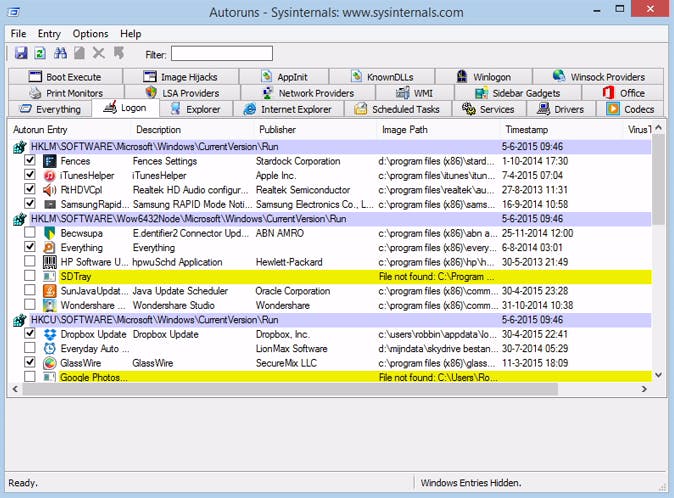Click the vertical scrollbar down arrow

click(x=658, y=374)
